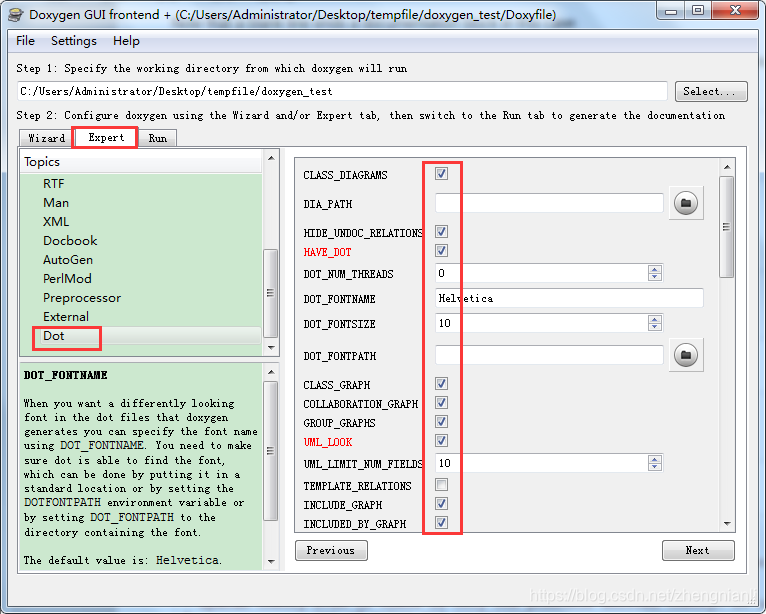Decrease UML_LIMIT_NUM_FIELDS with down arrow
The height and width of the screenshot is (614, 766).
point(655,467)
